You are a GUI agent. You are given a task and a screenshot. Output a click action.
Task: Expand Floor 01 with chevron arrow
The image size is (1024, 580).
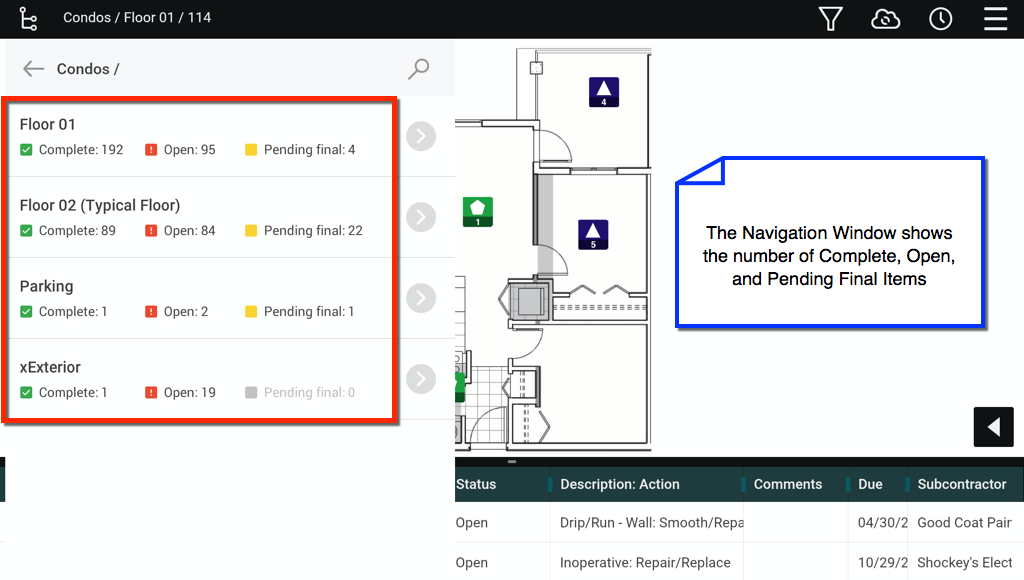[421, 136]
